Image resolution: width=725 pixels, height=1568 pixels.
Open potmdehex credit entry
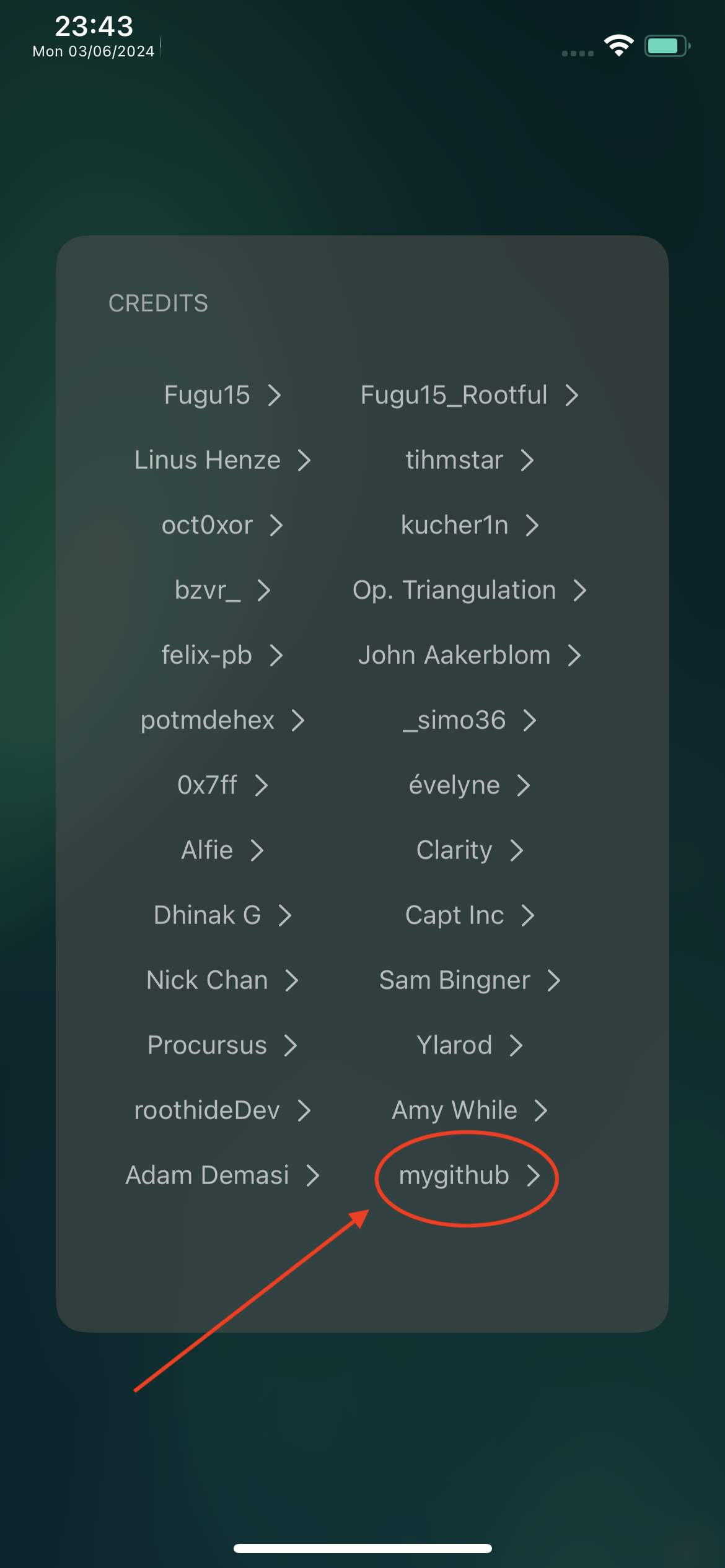222,720
